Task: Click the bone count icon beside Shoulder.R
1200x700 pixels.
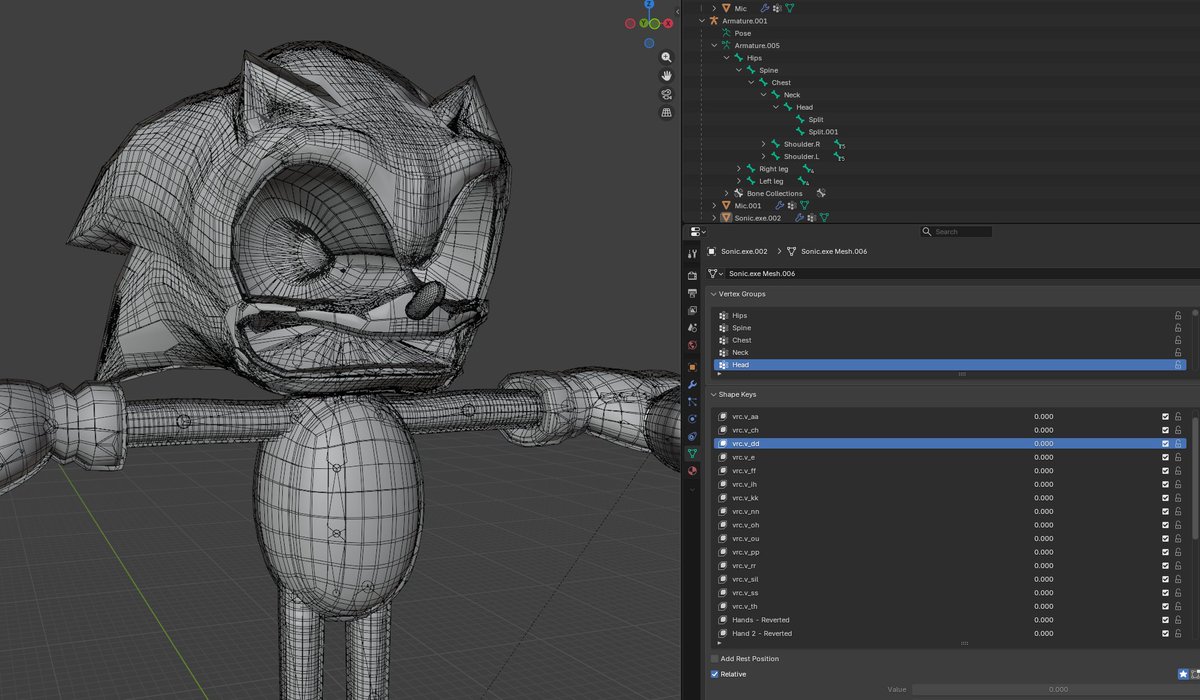Action: tap(839, 144)
